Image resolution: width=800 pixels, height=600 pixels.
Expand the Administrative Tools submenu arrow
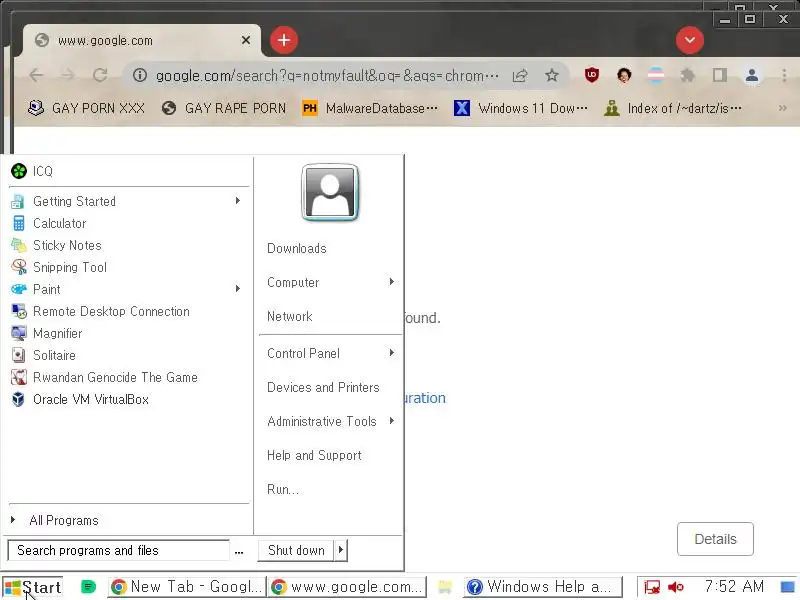coord(391,421)
